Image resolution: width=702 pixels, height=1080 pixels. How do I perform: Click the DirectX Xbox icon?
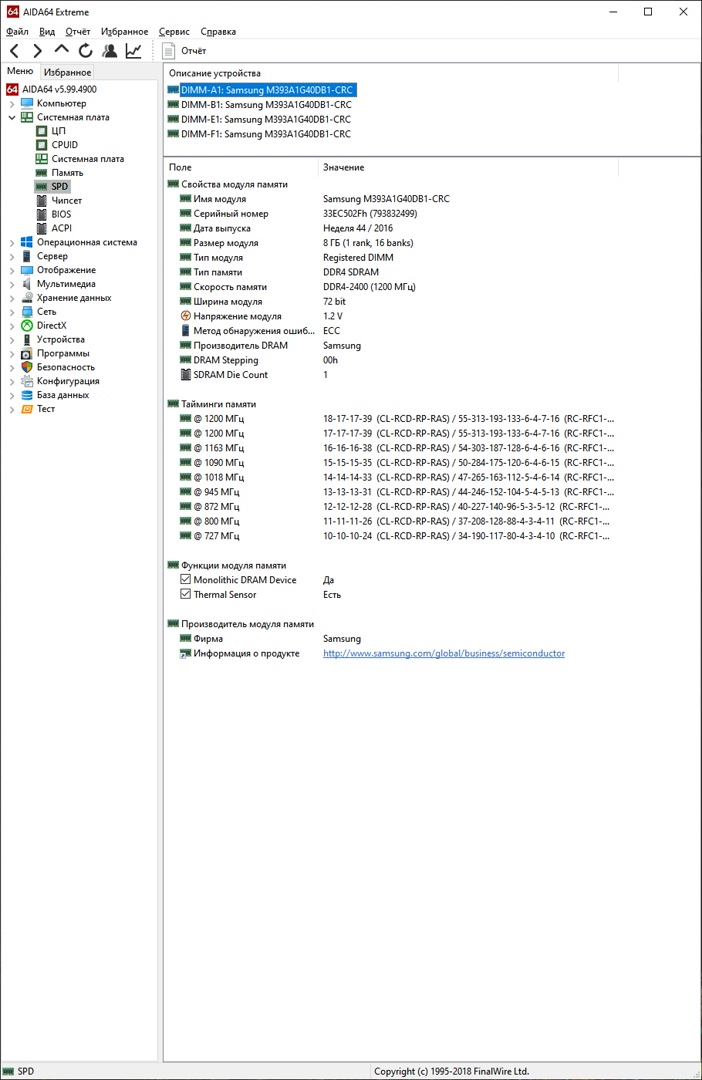pos(27,326)
